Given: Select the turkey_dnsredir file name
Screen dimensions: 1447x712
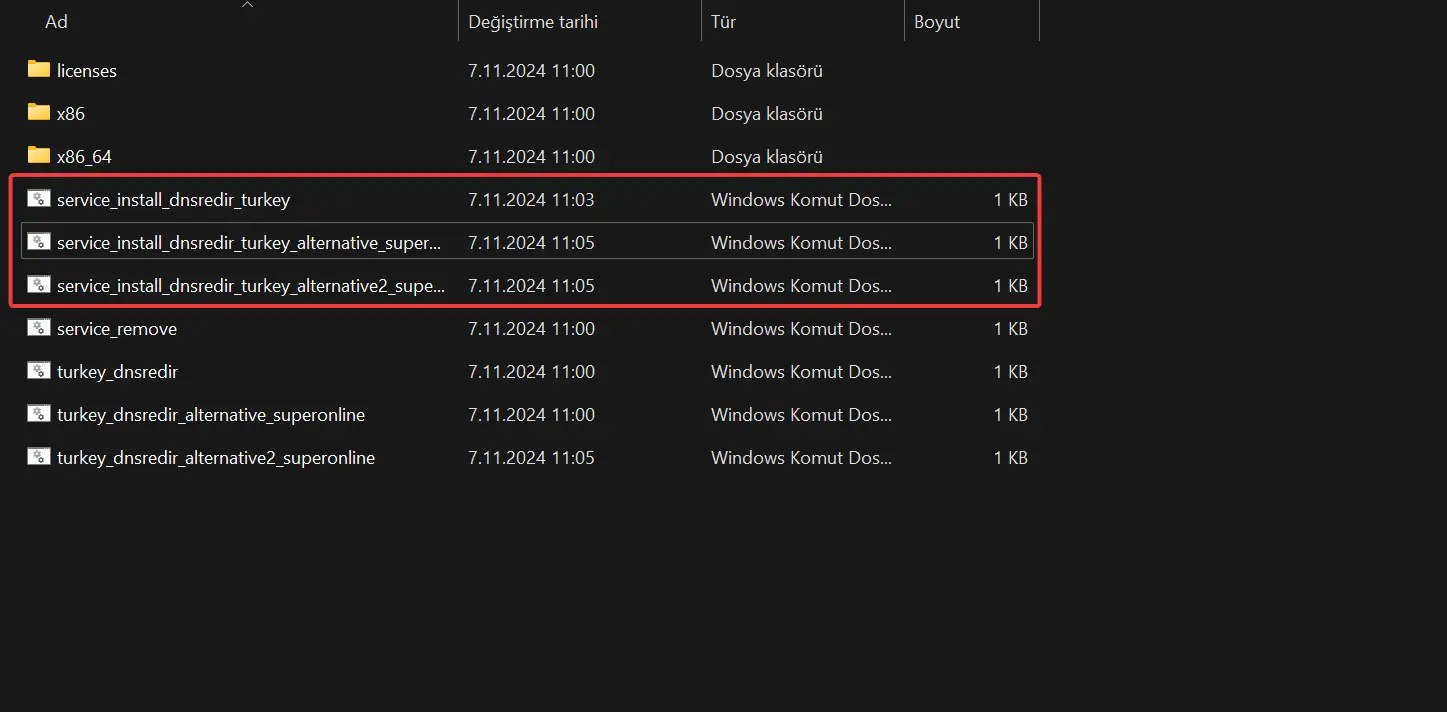Looking at the screenshot, I should (x=117, y=372).
